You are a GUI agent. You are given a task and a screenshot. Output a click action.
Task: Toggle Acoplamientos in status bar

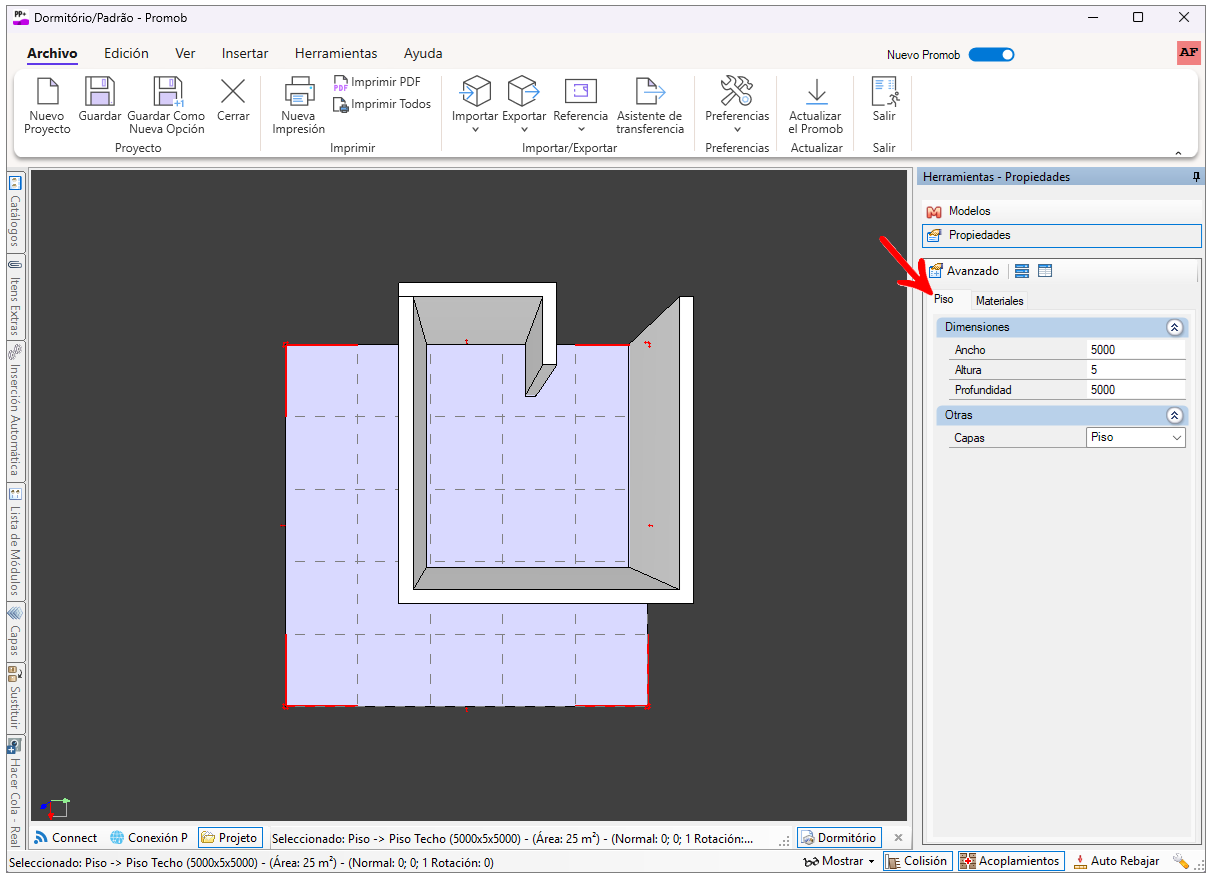pyautogui.click(x=1010, y=861)
